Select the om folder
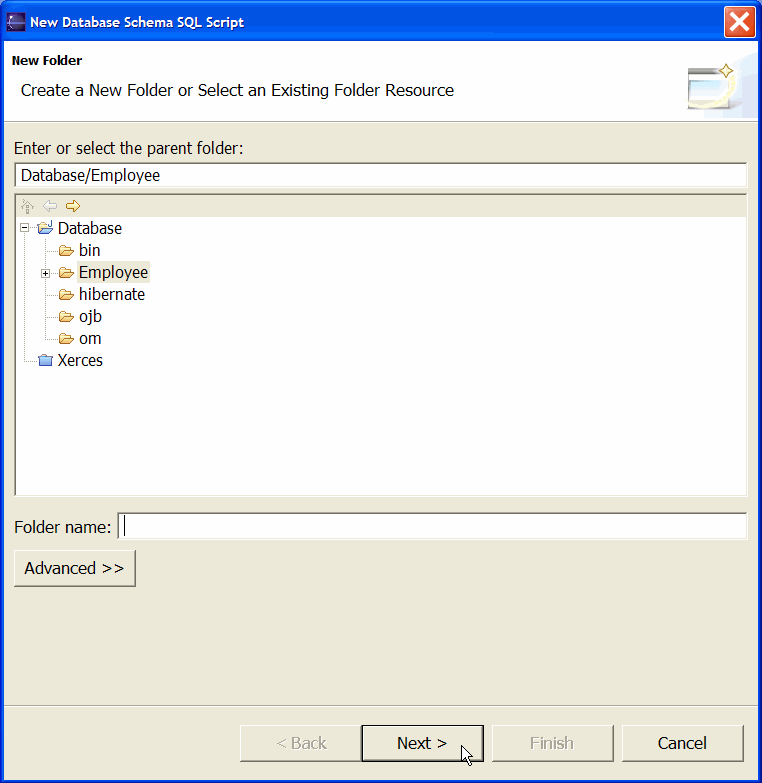The height and width of the screenshot is (783, 762). (90, 339)
